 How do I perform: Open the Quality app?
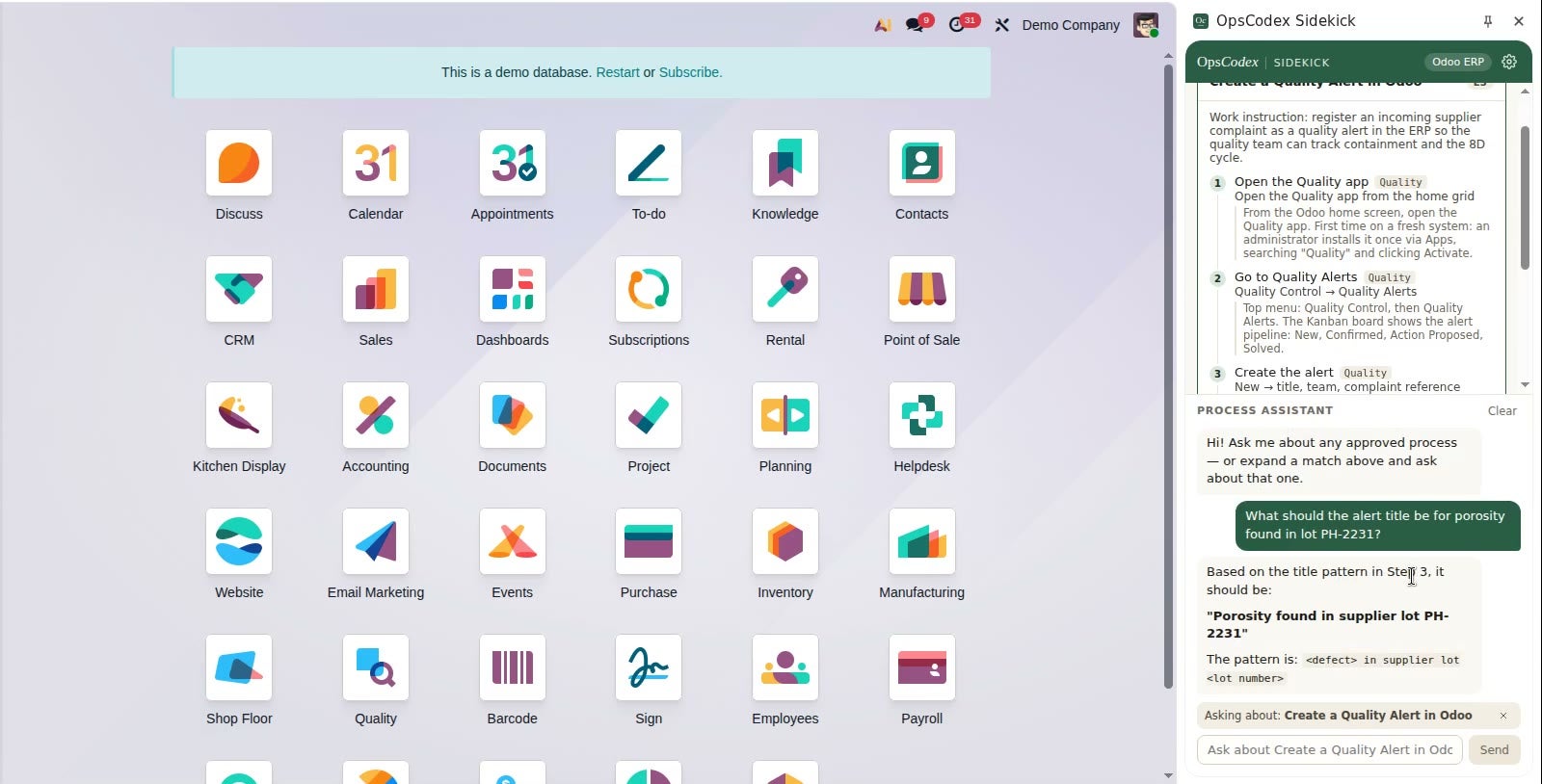[x=376, y=667]
